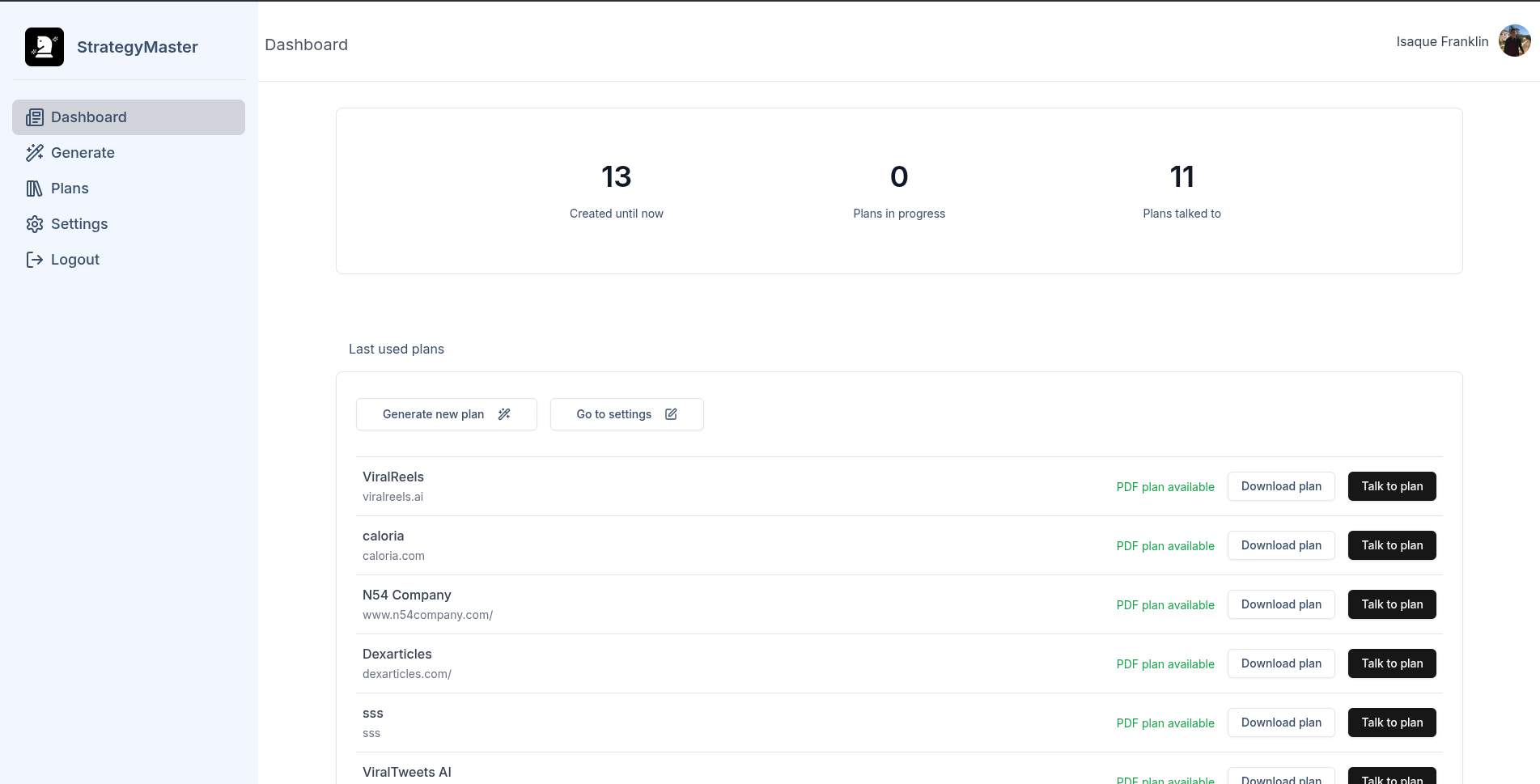Click the viralreels.ai URL text
Image resolution: width=1540 pixels, height=784 pixels.
pos(392,497)
